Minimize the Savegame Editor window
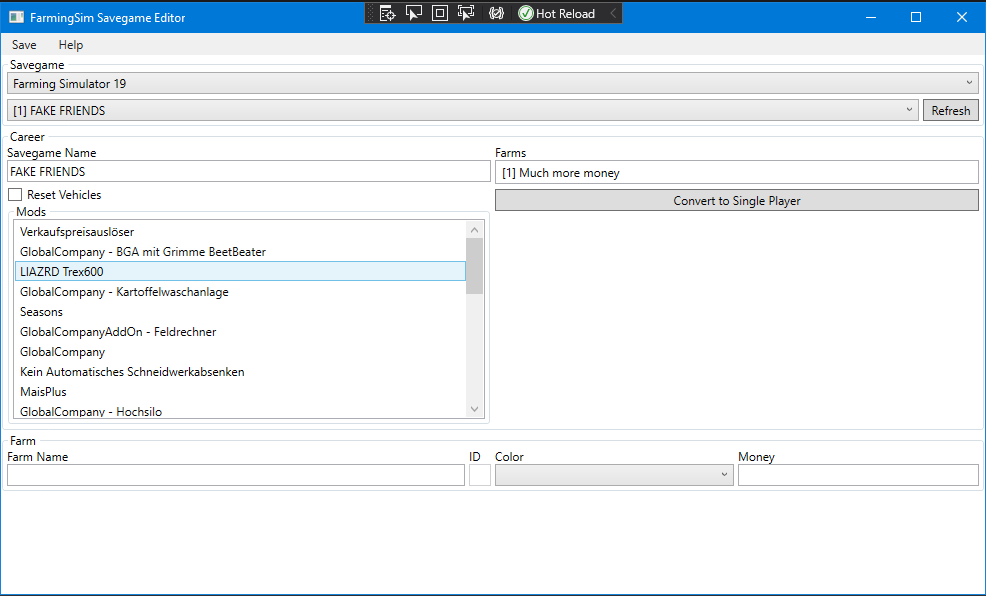 click(x=871, y=18)
